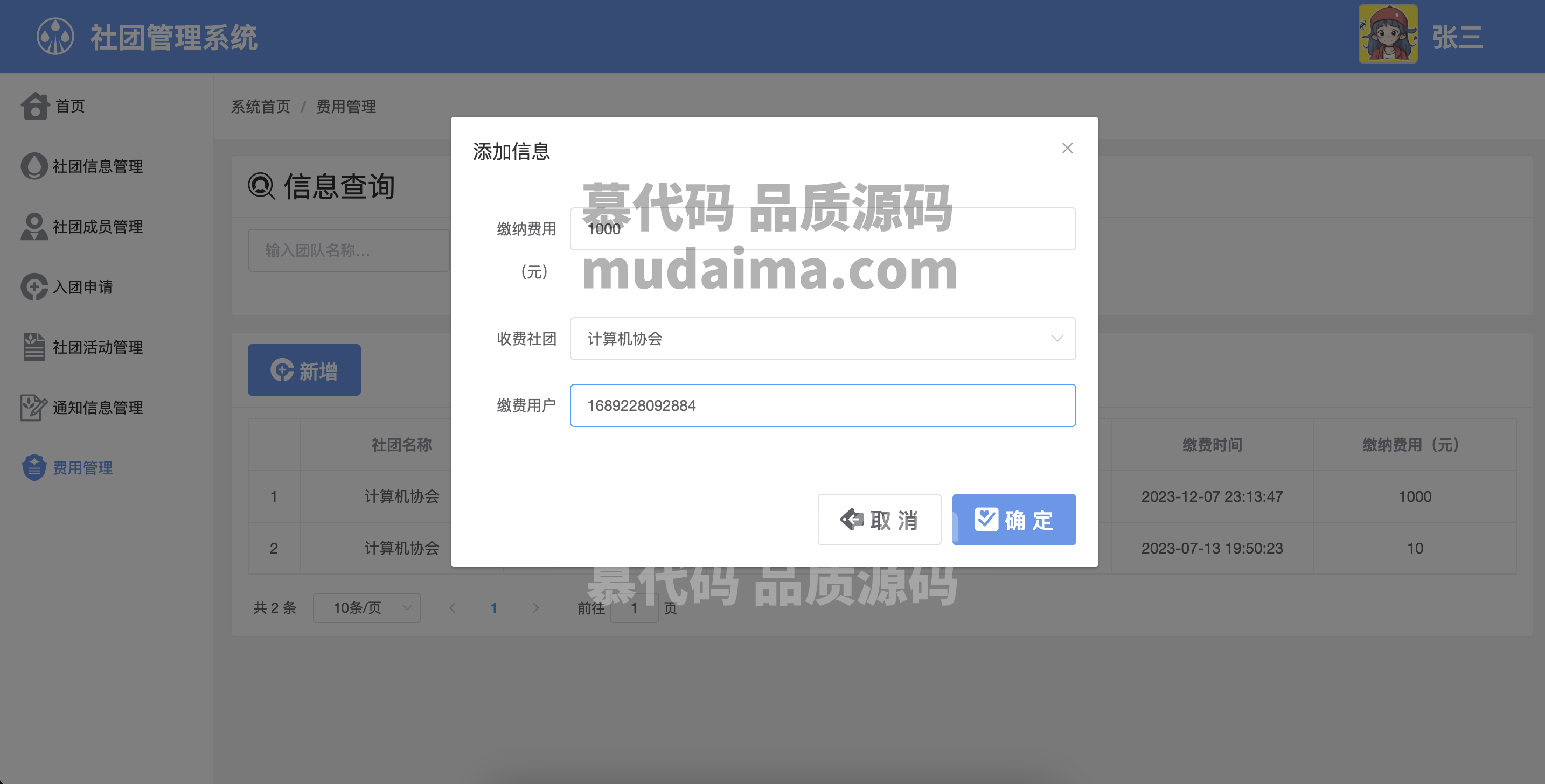Click the edit icon for 通知信息管理
The height and width of the screenshot is (784, 1545).
[34, 408]
